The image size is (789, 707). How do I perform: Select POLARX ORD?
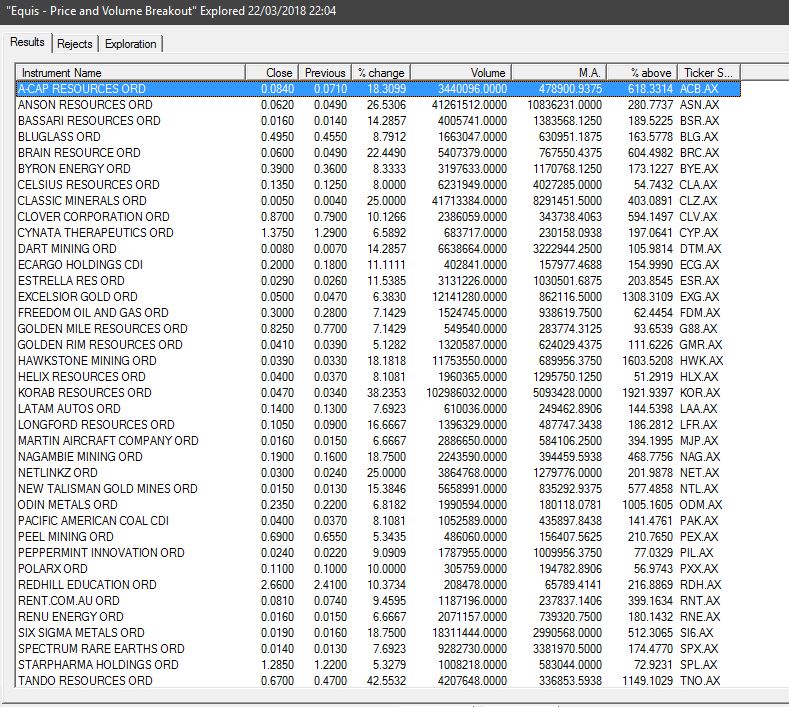(x=378, y=569)
